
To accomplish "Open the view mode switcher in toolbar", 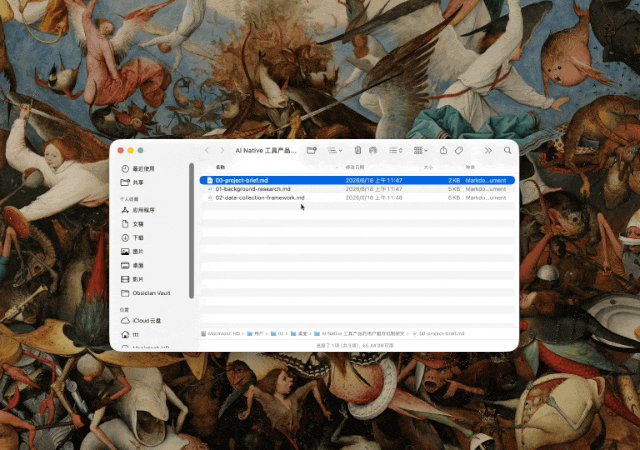I will (396, 150).
